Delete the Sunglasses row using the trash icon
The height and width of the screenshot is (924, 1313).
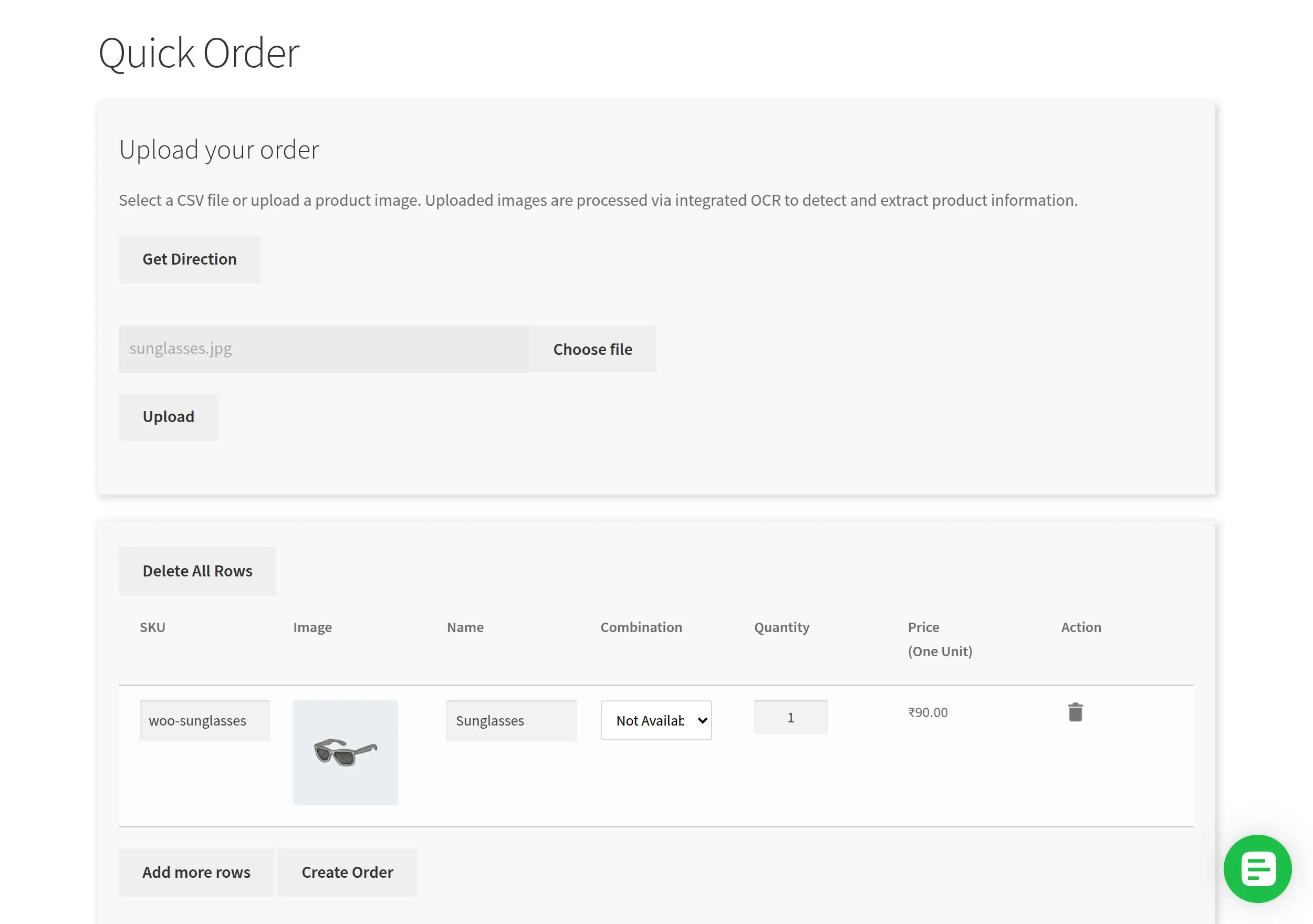1076,712
